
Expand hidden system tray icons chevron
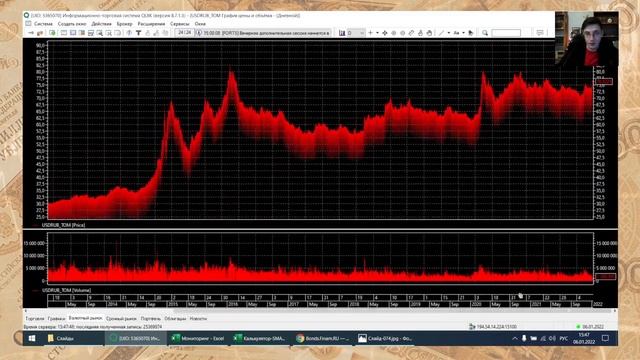(x=515, y=338)
